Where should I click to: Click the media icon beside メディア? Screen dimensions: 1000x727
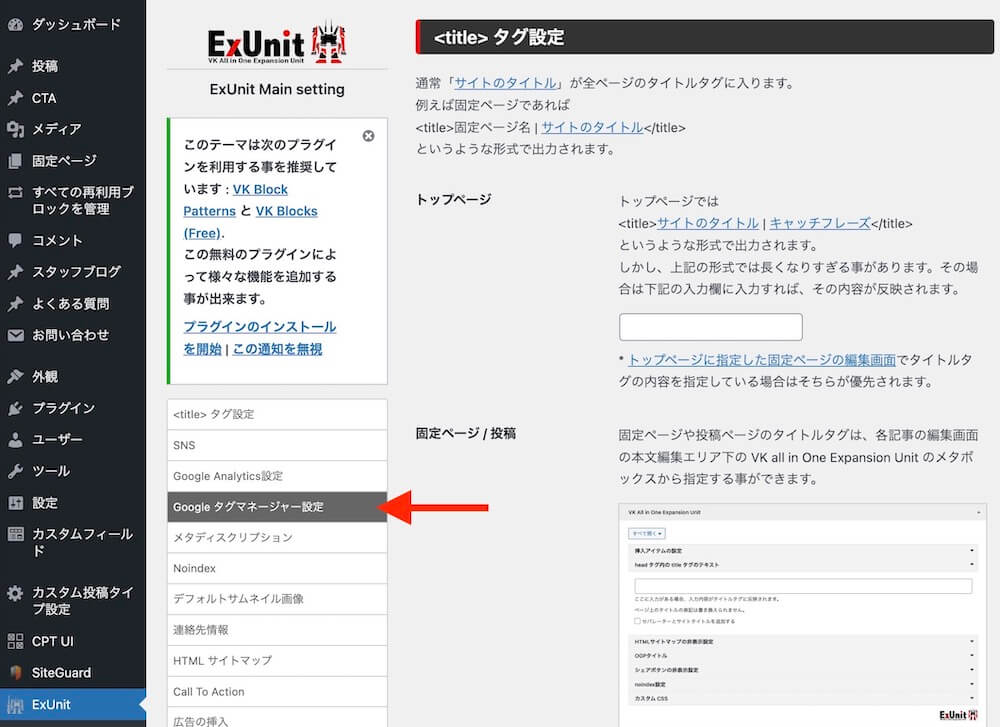[x=15, y=129]
